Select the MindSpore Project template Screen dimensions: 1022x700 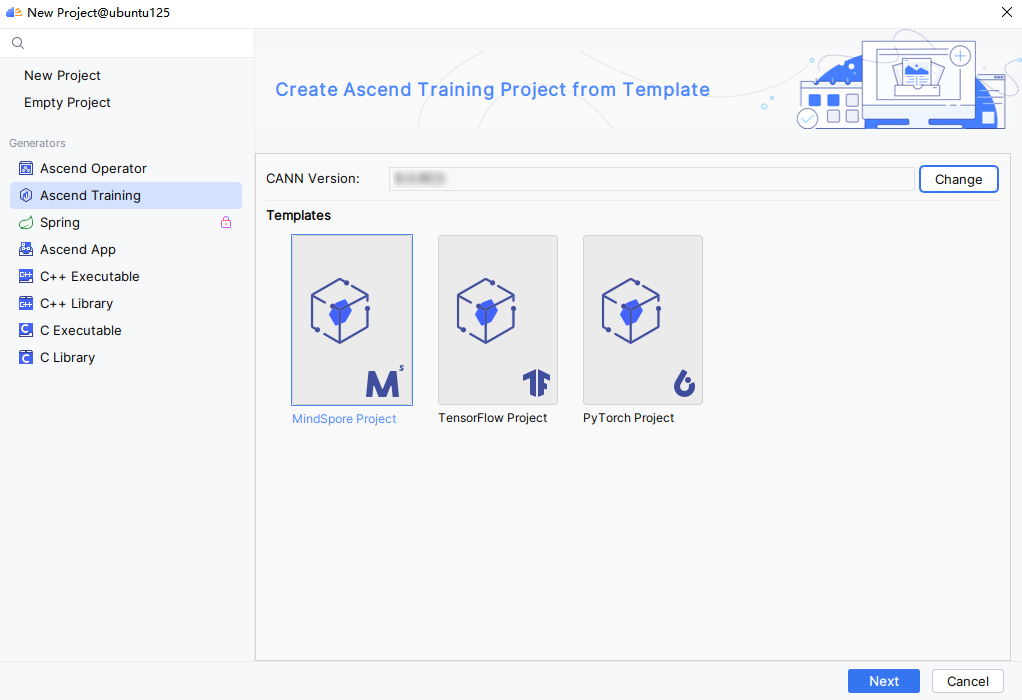[352, 330]
